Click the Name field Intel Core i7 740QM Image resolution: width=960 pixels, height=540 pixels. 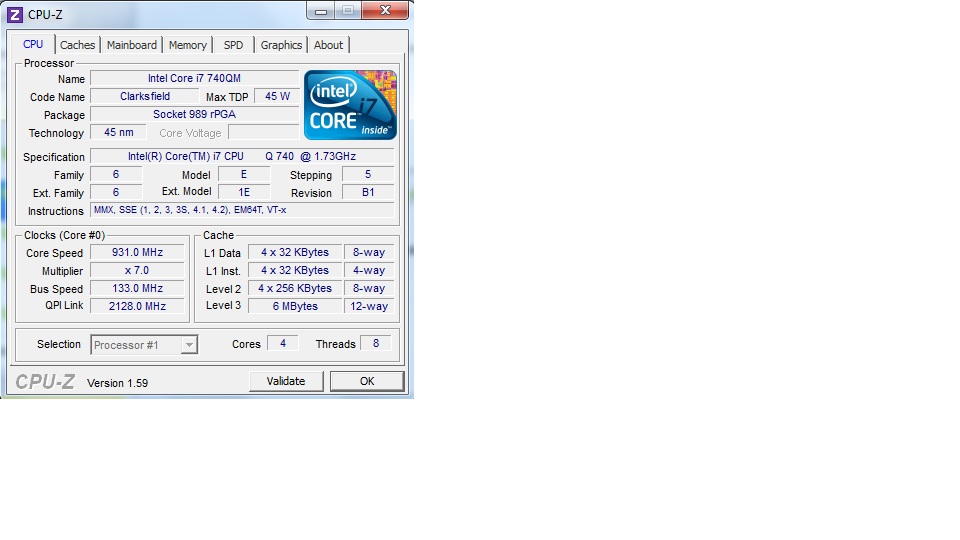click(194, 78)
